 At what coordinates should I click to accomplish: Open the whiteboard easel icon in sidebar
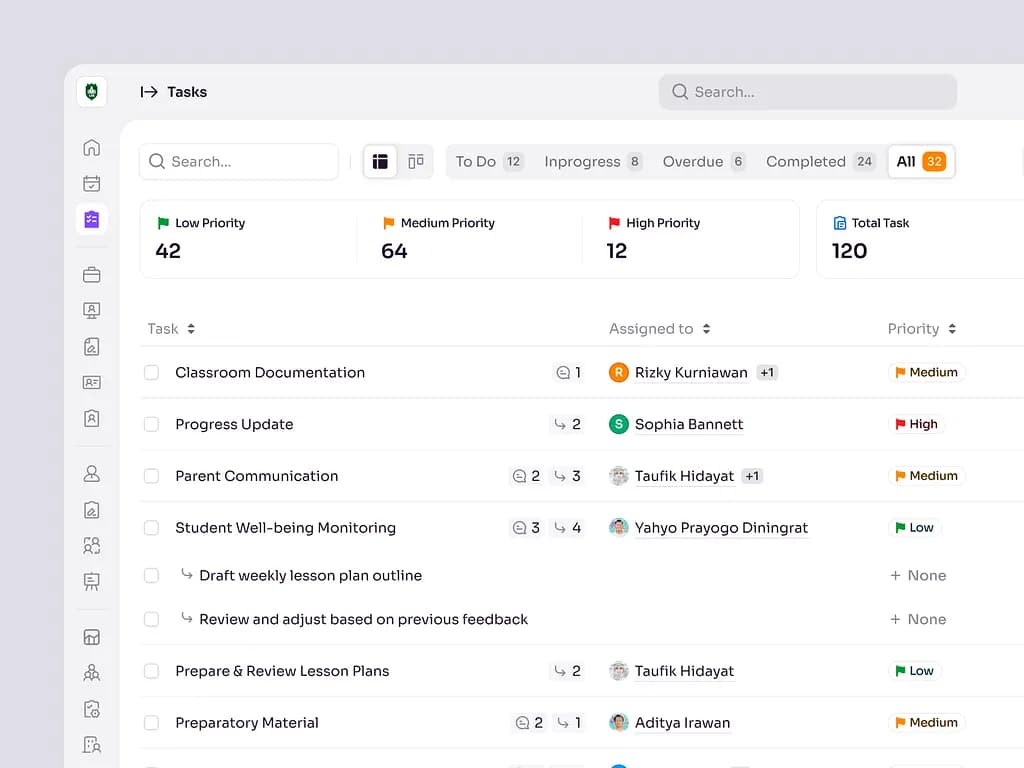[x=91, y=581]
